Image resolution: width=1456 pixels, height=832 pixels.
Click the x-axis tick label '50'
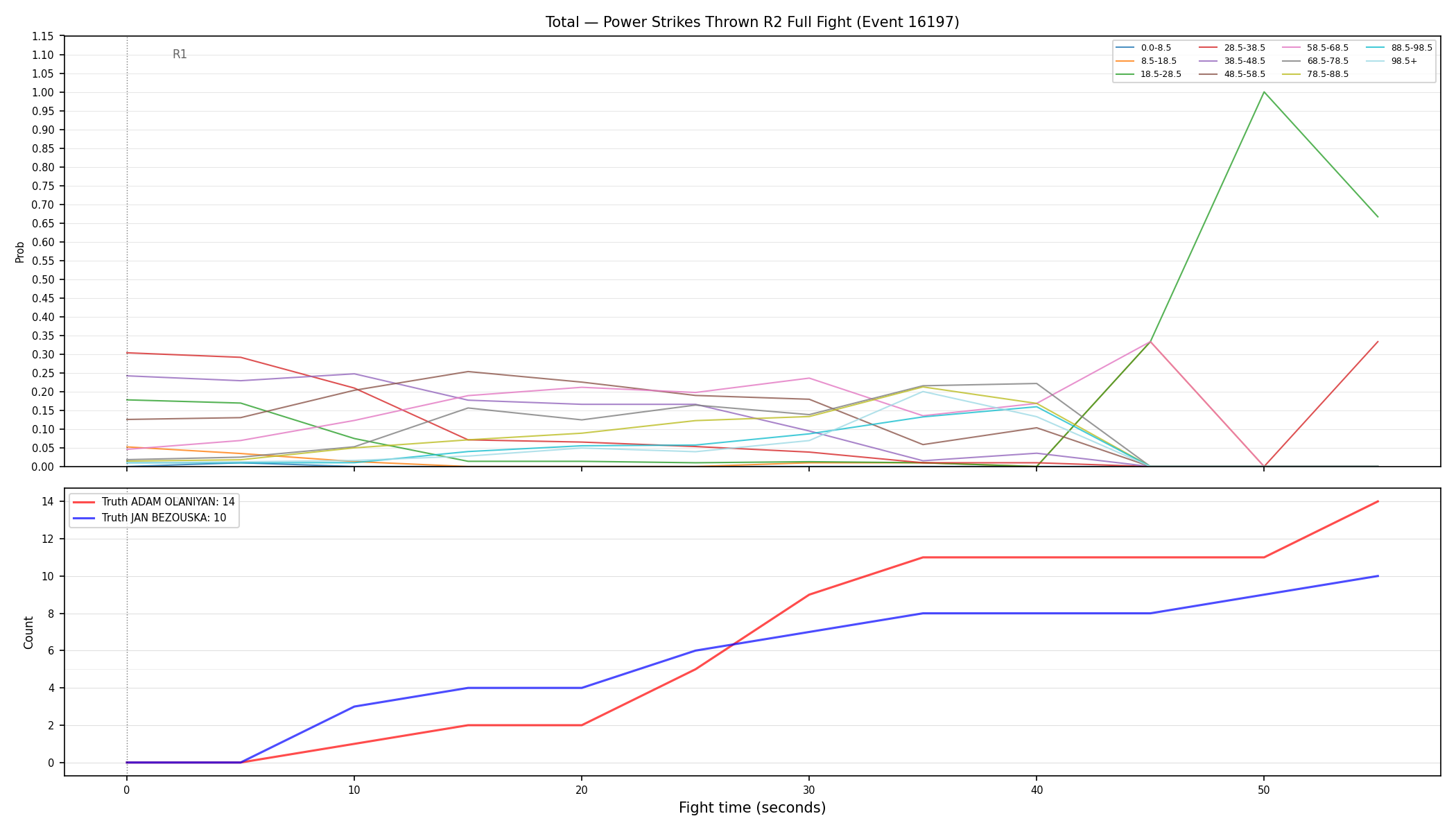coord(1263,790)
